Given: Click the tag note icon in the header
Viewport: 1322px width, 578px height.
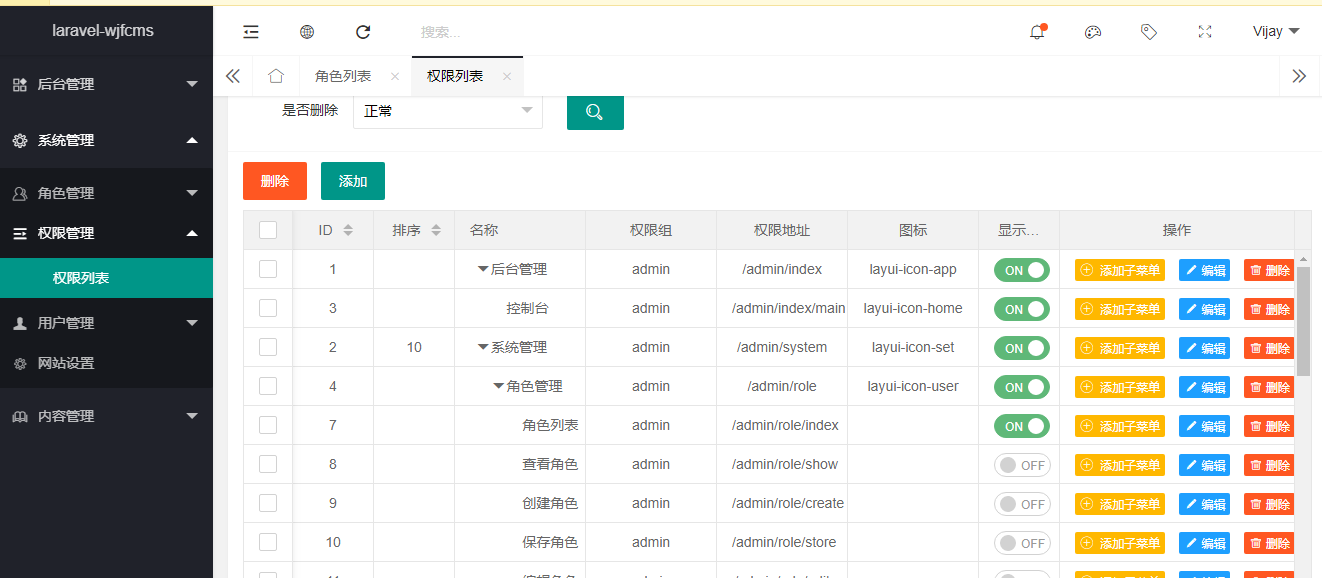Looking at the screenshot, I should (1149, 32).
